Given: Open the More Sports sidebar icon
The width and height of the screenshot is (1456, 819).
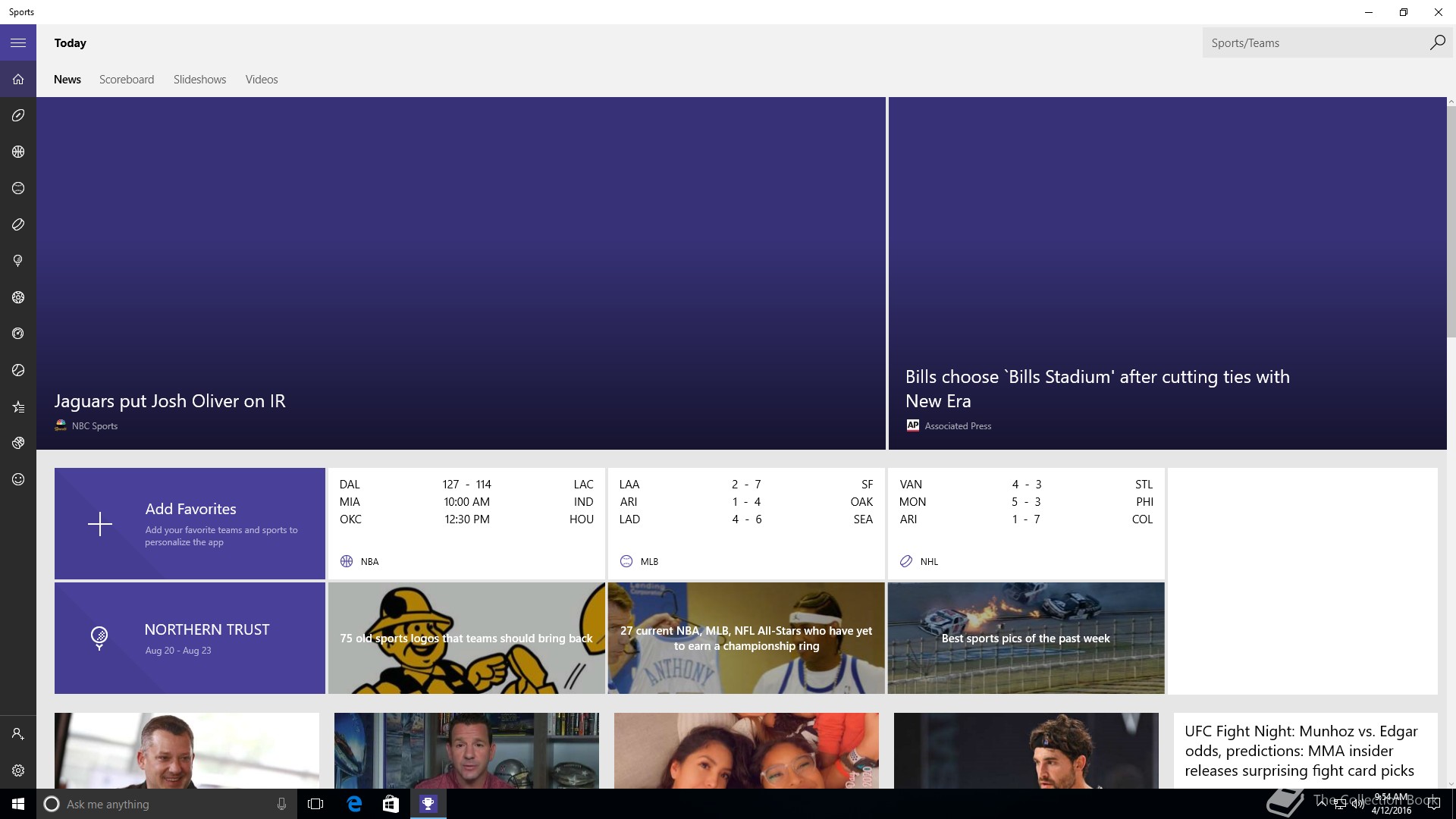Looking at the screenshot, I should coord(18,444).
